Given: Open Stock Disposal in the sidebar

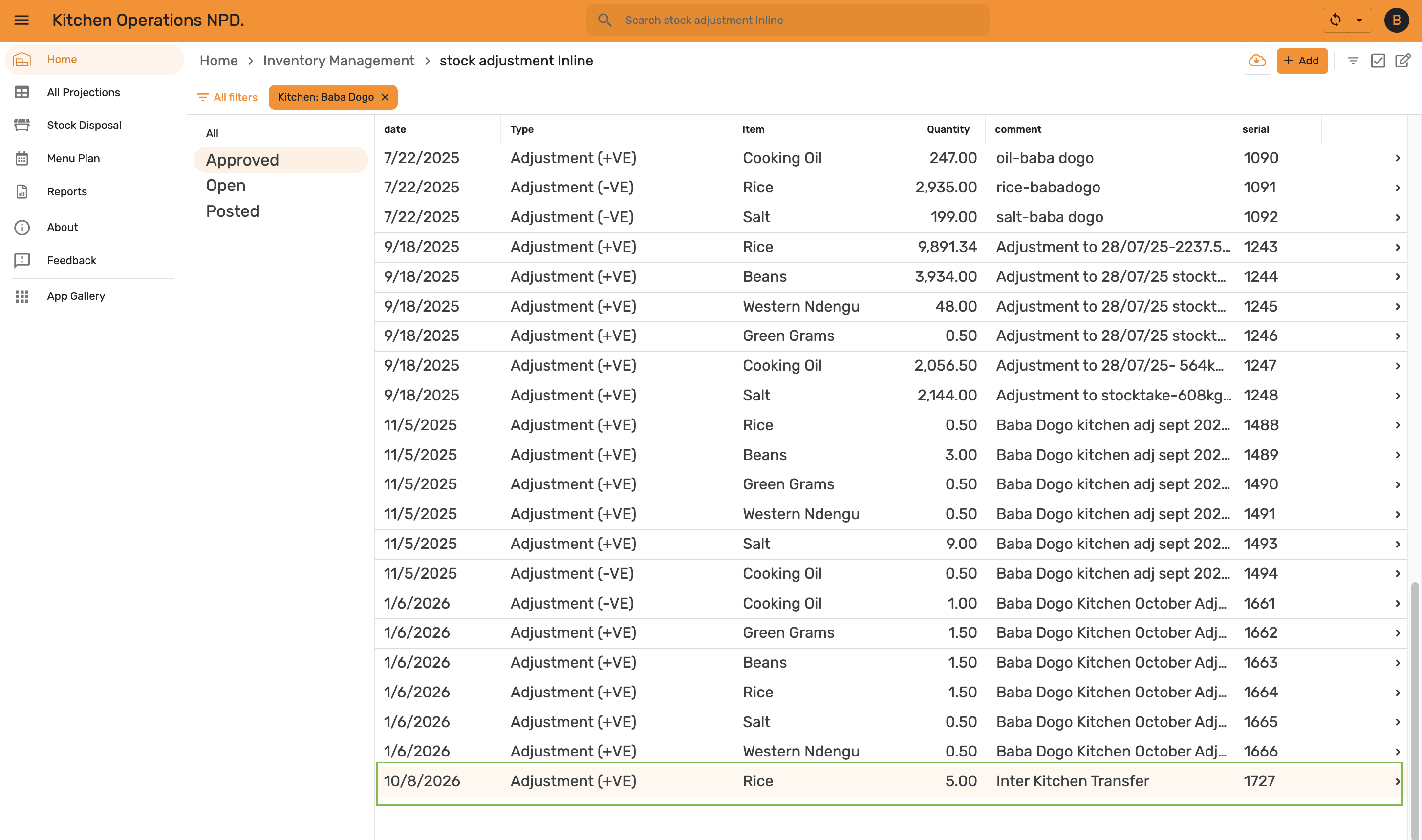Looking at the screenshot, I should pos(95,125).
